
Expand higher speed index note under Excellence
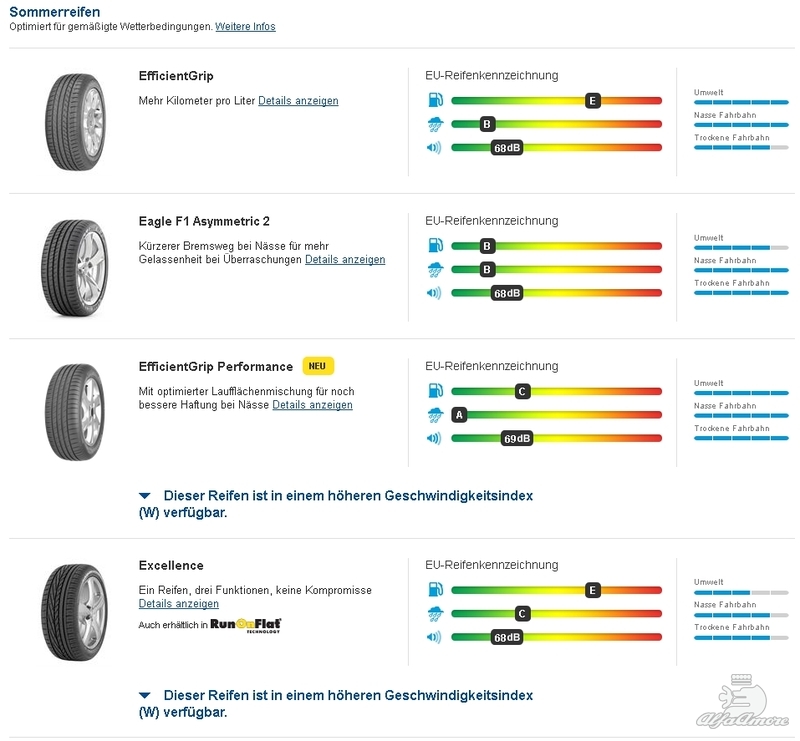click(x=336, y=703)
